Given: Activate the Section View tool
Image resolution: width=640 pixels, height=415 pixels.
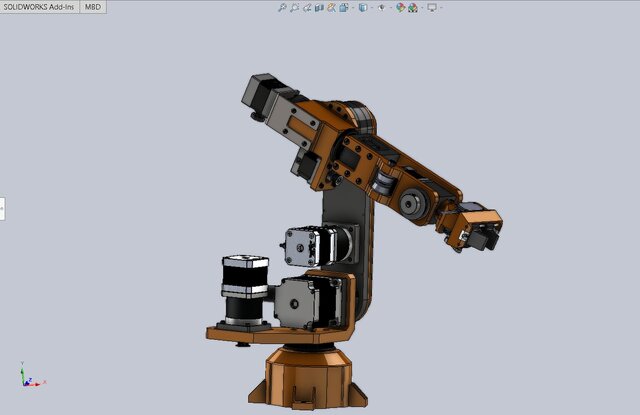Looking at the screenshot, I should click(319, 7).
